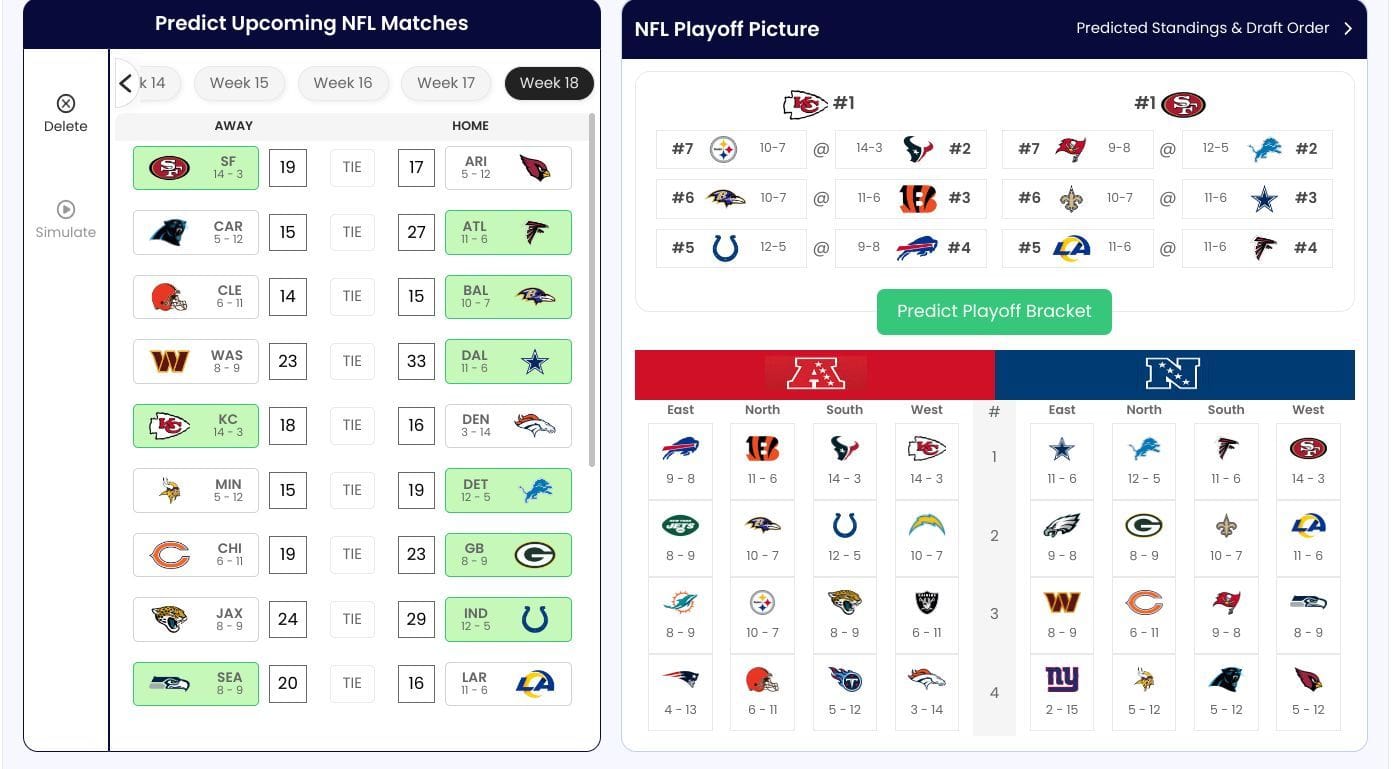Image resolution: width=1394 pixels, height=769 pixels.
Task: Toggle TIE for the CLE at BAL game
Action: pos(352,296)
